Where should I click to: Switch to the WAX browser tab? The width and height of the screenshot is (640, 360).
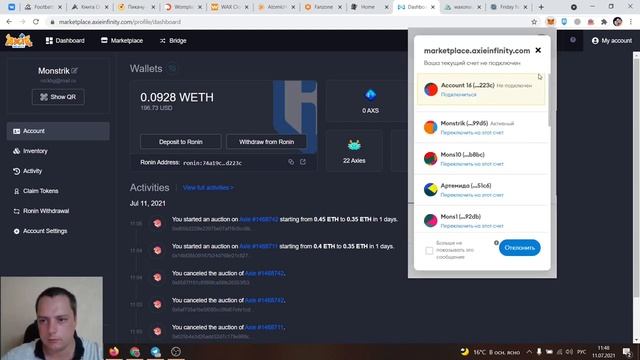230,7
